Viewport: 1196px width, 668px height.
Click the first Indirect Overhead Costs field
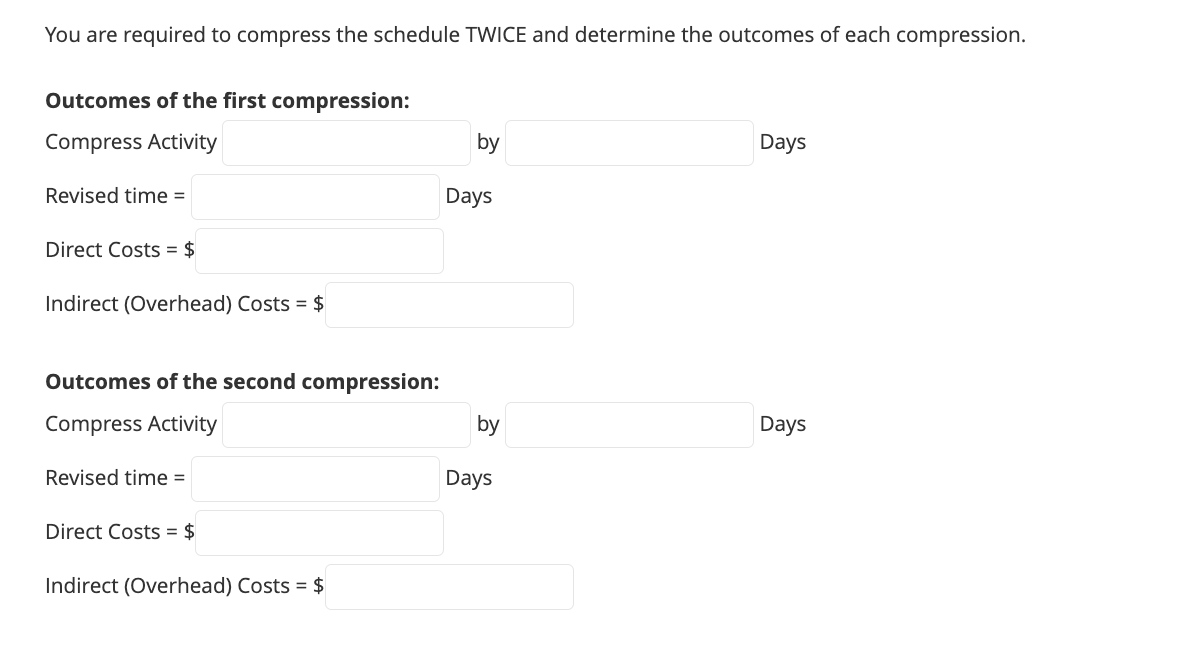coord(449,304)
